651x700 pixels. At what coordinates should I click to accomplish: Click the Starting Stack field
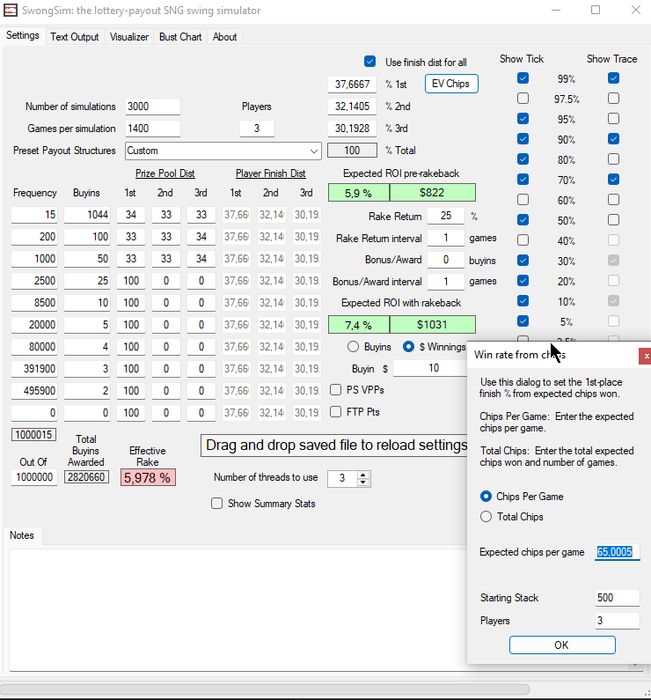[617, 598]
